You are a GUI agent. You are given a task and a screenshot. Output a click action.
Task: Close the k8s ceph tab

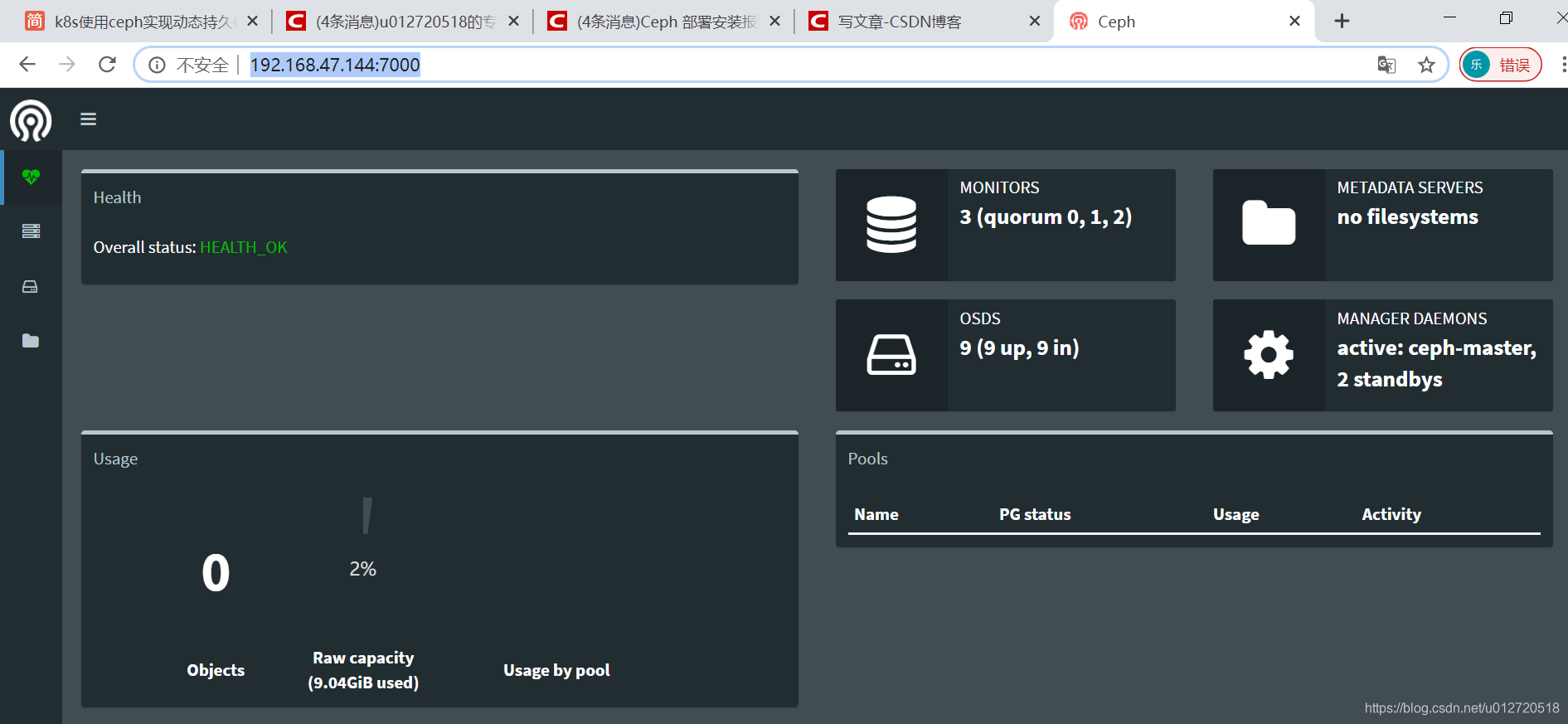[253, 22]
